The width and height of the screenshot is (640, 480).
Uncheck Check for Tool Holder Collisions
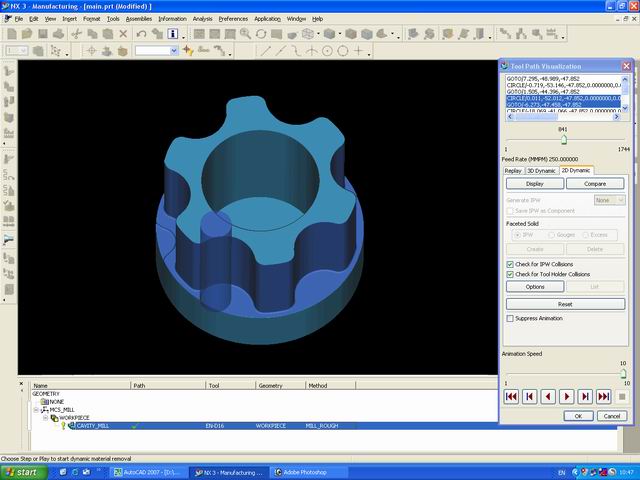tap(510, 274)
